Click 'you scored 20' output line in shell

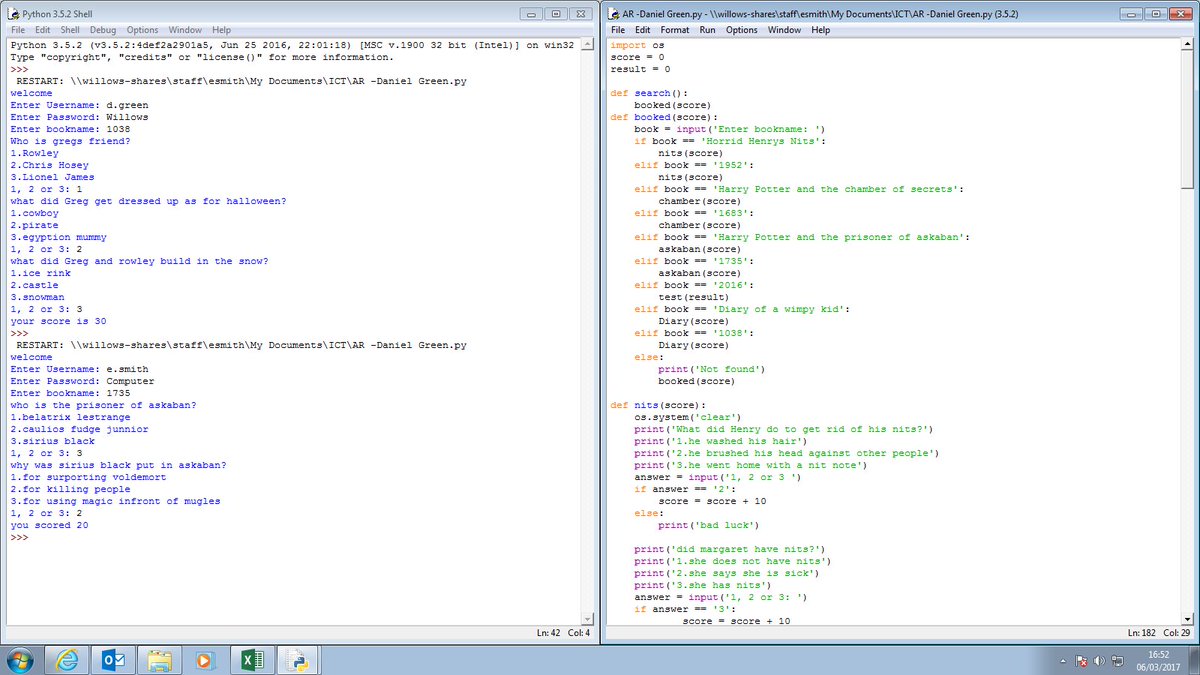coord(49,525)
